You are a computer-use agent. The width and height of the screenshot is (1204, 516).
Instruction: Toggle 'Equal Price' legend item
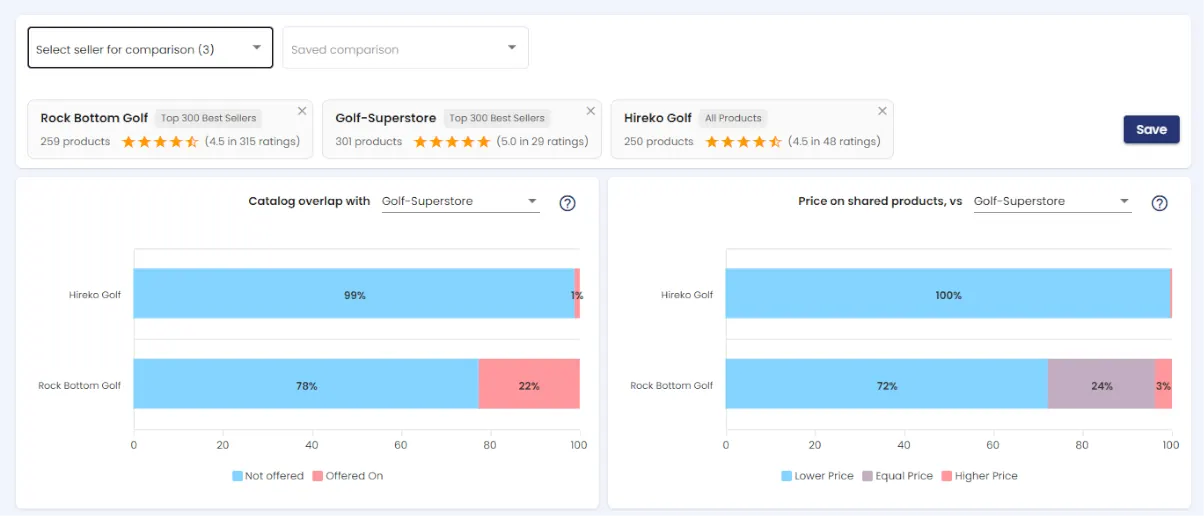pyautogui.click(x=897, y=476)
